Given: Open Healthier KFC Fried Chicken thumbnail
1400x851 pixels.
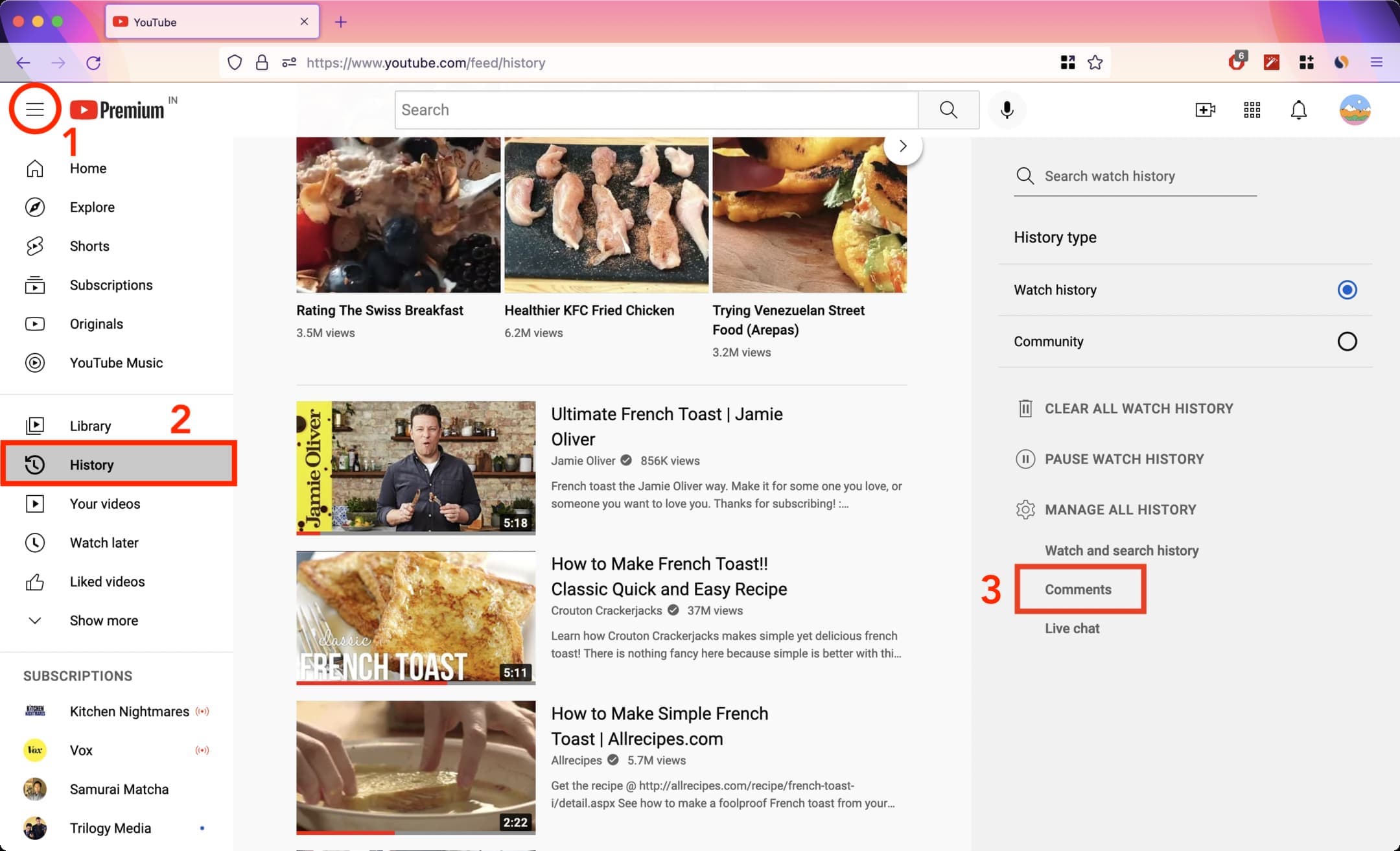Looking at the screenshot, I should coord(606,215).
